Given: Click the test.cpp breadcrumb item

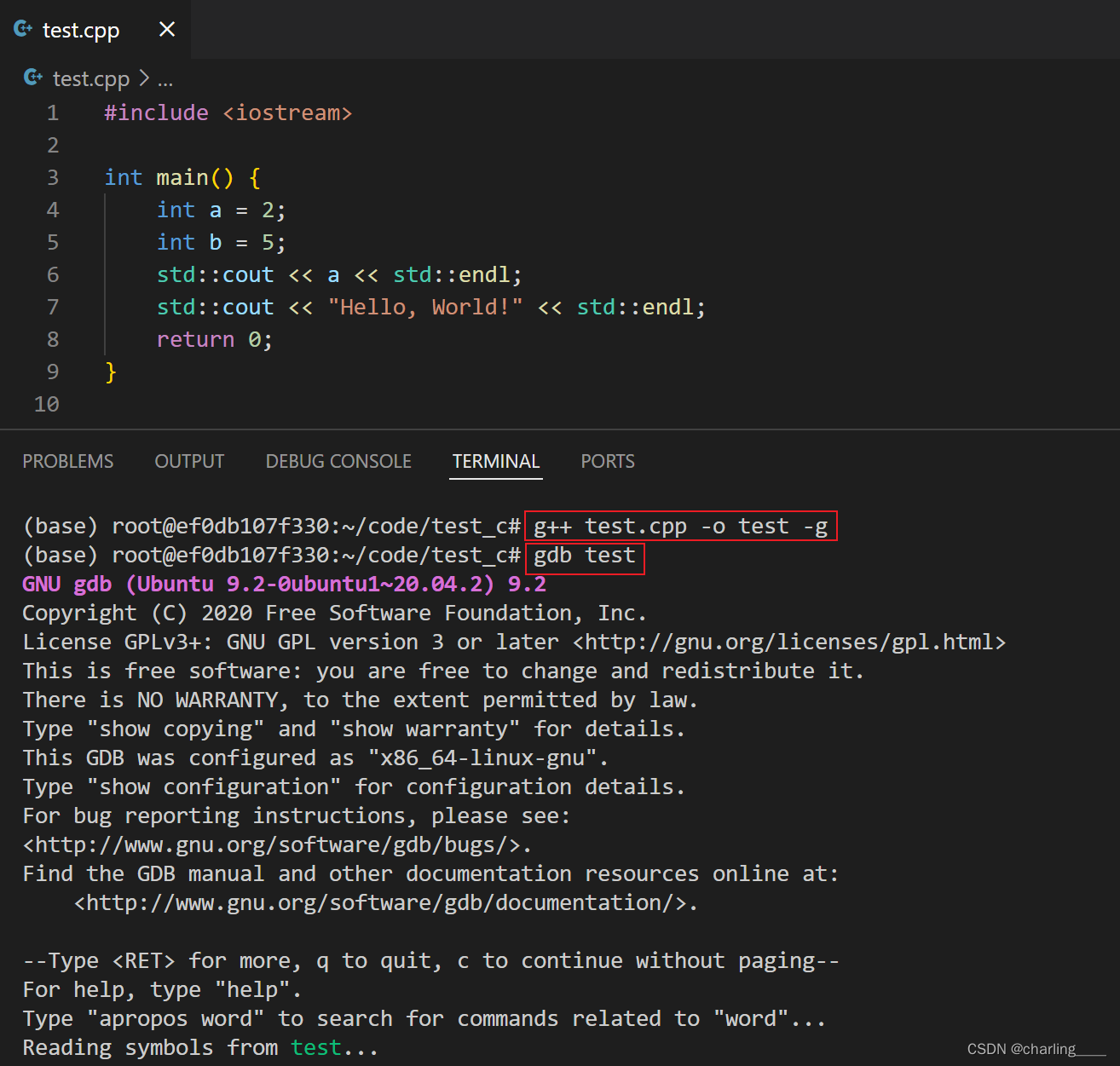Looking at the screenshot, I should 90,79.
